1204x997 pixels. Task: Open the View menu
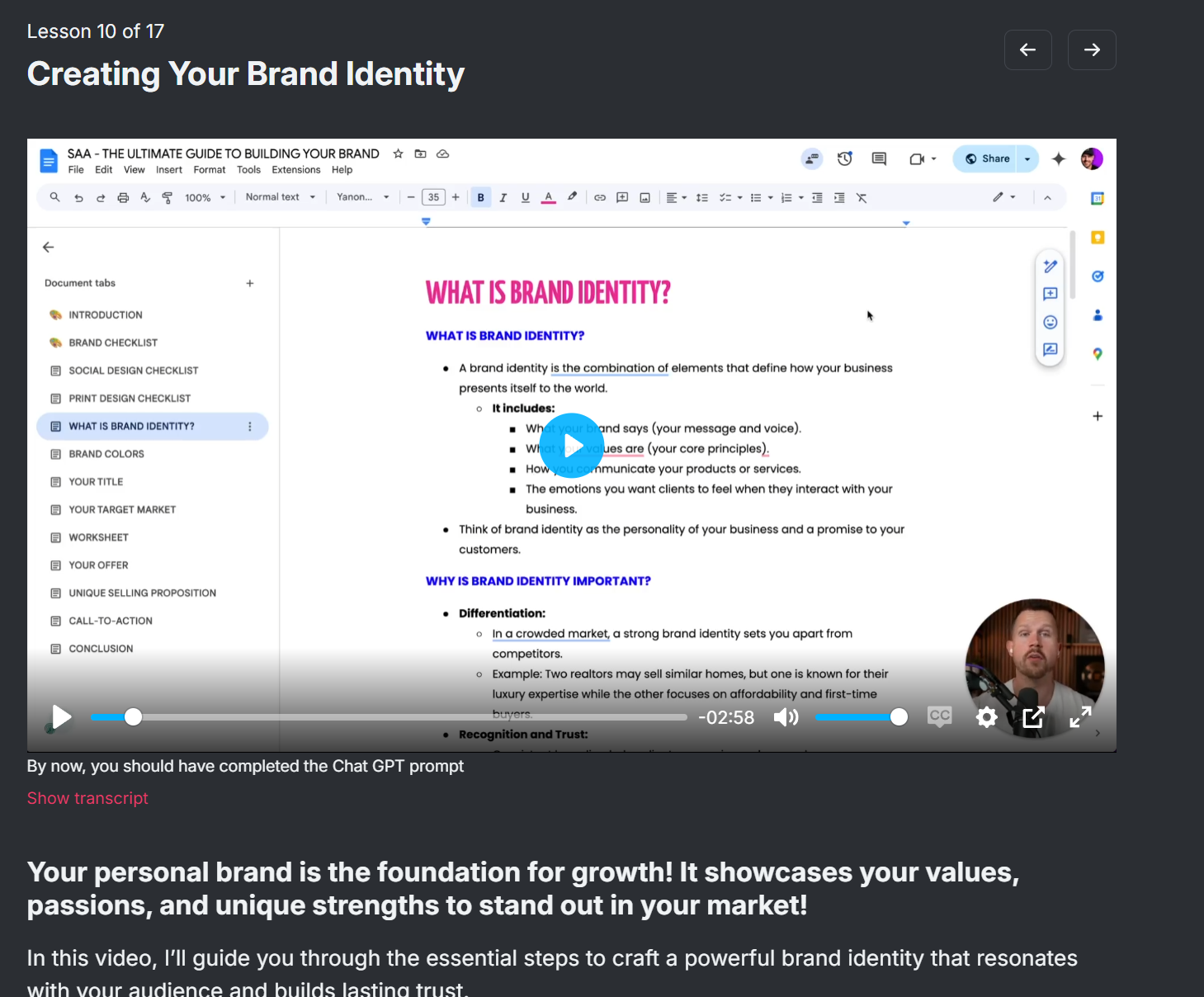[x=135, y=170]
